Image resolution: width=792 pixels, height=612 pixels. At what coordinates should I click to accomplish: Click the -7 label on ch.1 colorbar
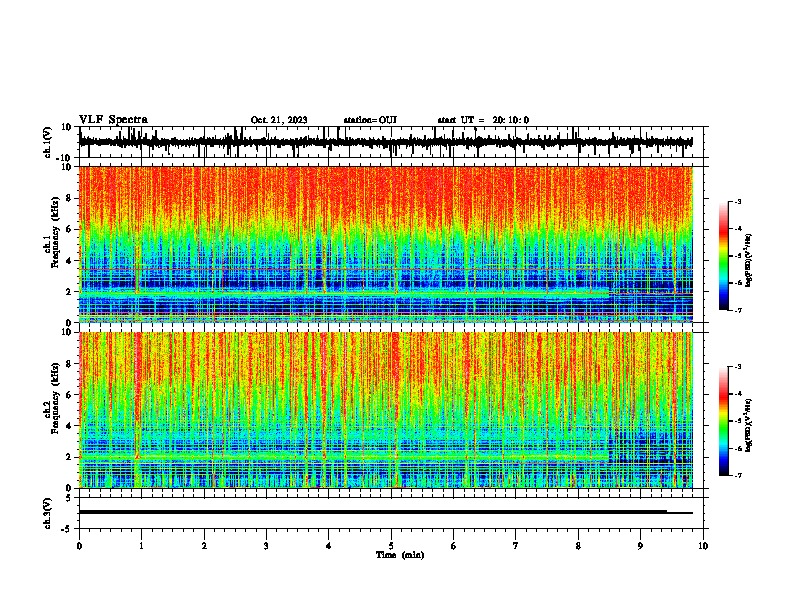[x=737, y=310]
